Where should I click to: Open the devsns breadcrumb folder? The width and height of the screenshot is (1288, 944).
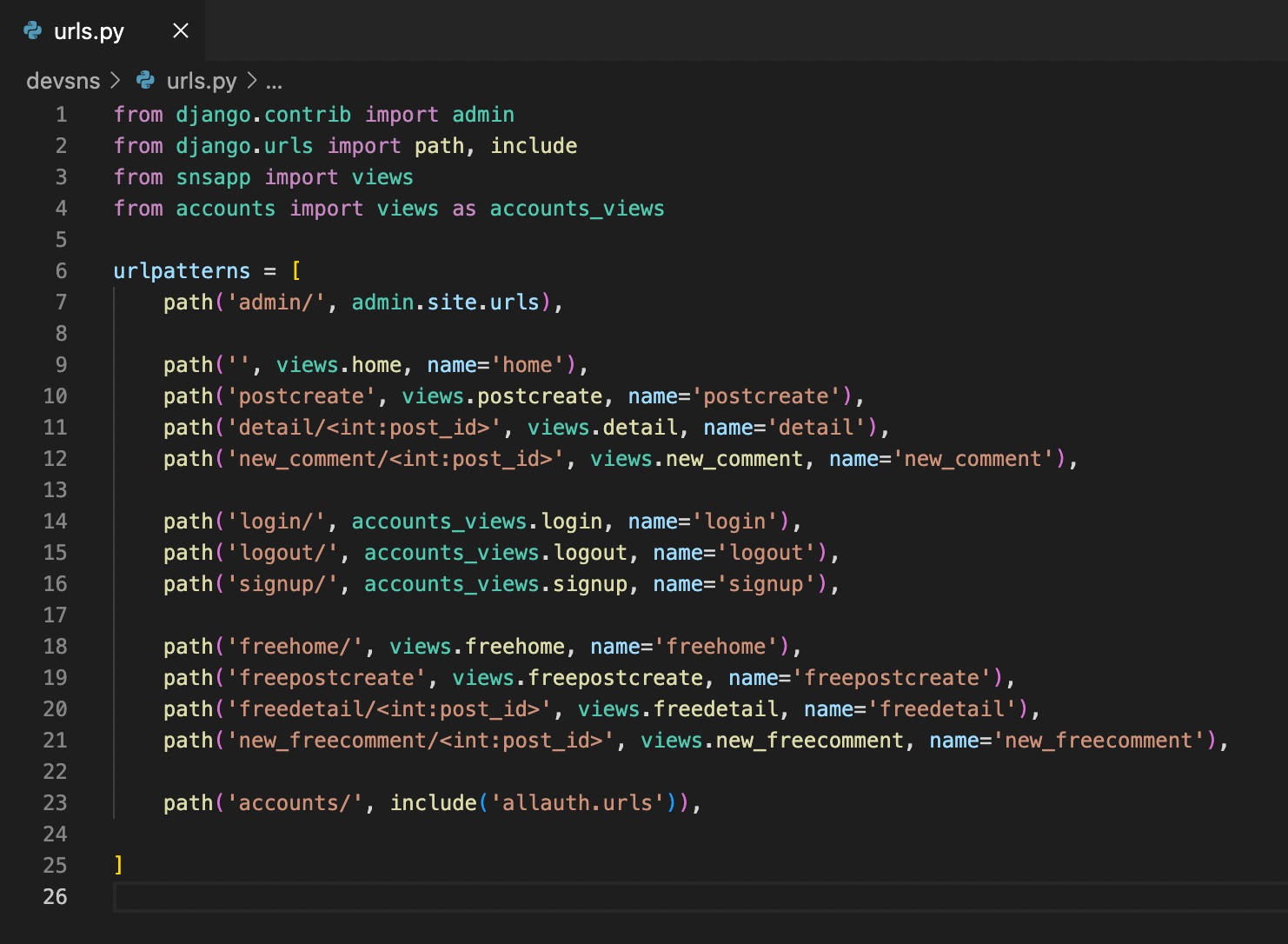(x=63, y=81)
